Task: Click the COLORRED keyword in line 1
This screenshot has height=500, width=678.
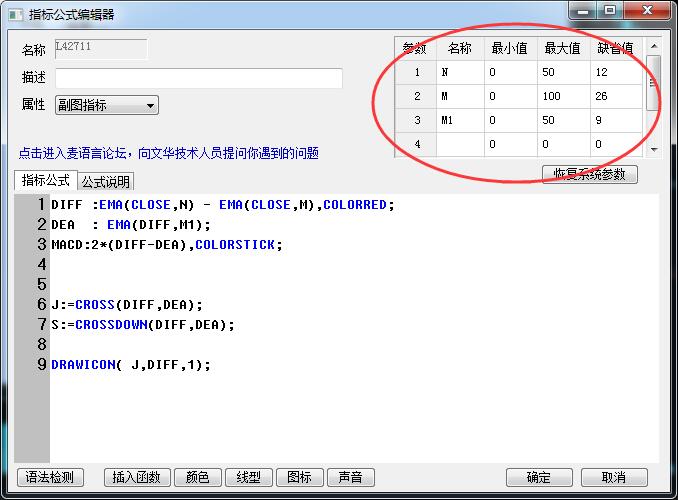Action: click(355, 205)
